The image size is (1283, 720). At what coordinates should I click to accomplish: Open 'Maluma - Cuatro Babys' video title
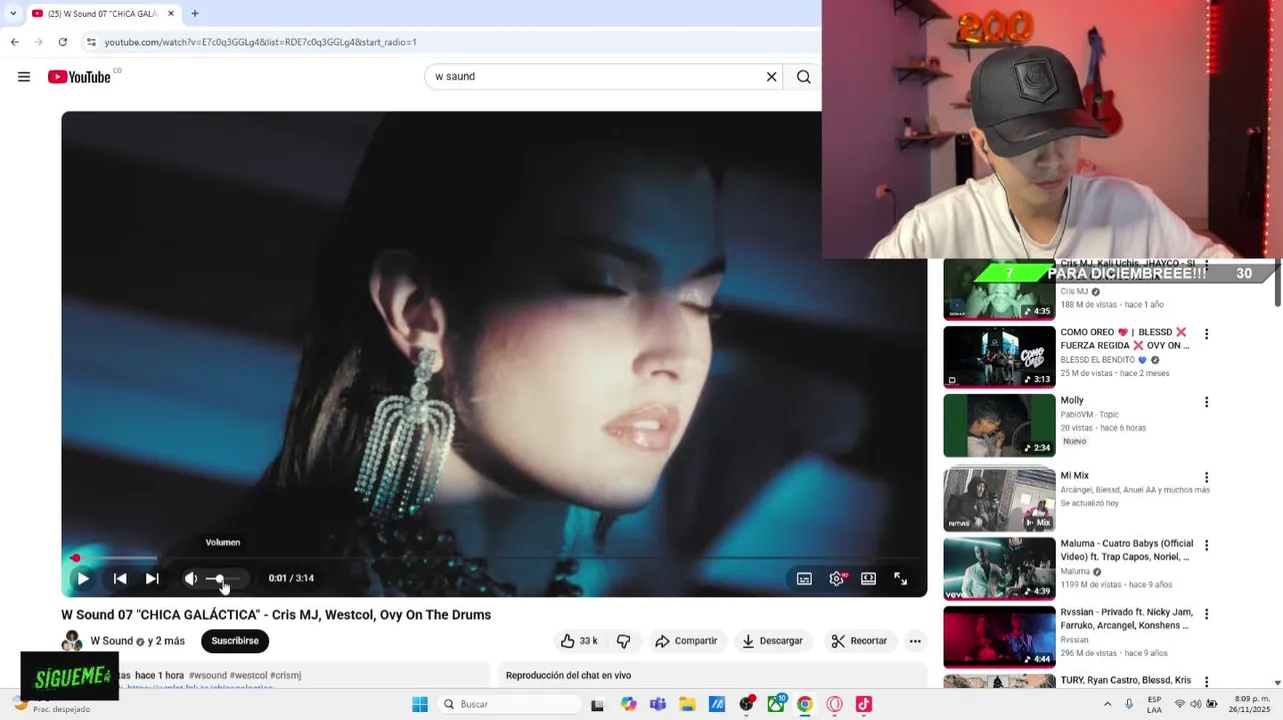click(x=1127, y=550)
